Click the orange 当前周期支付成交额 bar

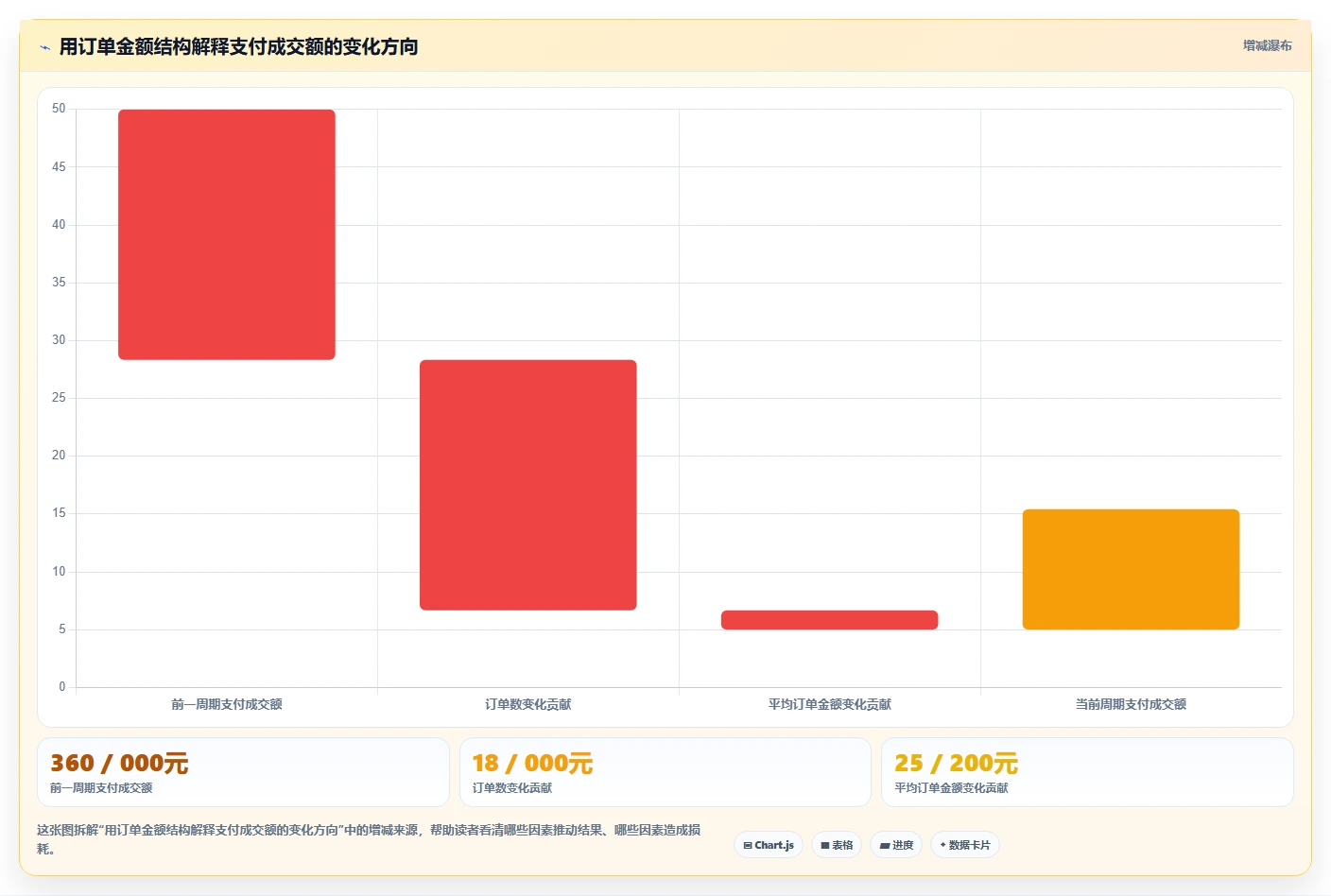pyautogui.click(x=1131, y=569)
